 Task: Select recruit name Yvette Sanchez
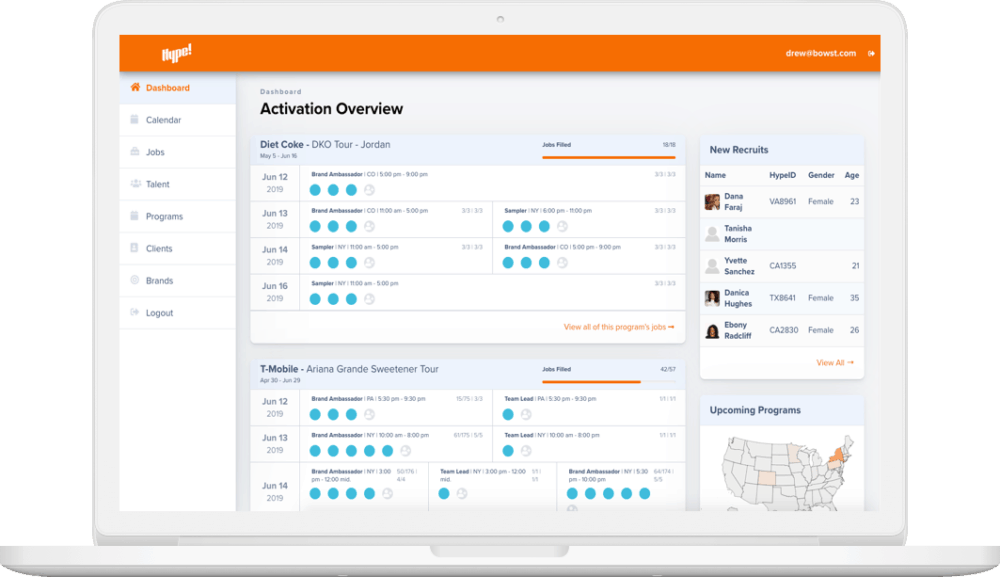point(739,266)
